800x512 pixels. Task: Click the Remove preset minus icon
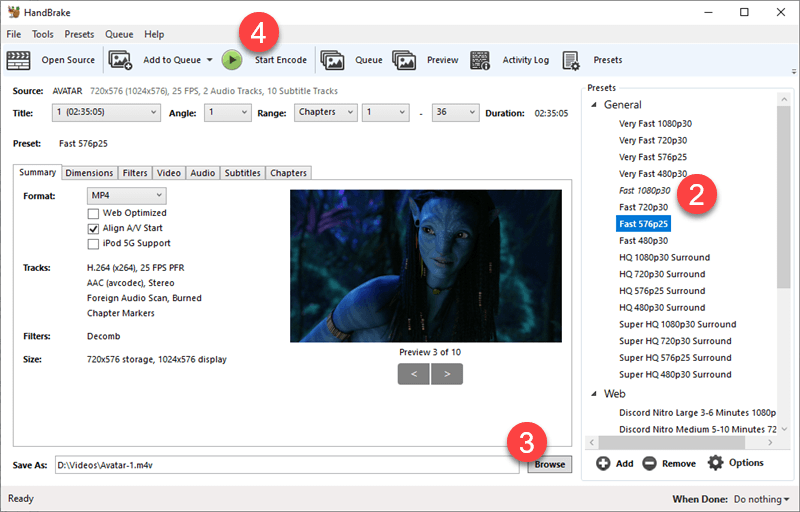click(x=649, y=464)
